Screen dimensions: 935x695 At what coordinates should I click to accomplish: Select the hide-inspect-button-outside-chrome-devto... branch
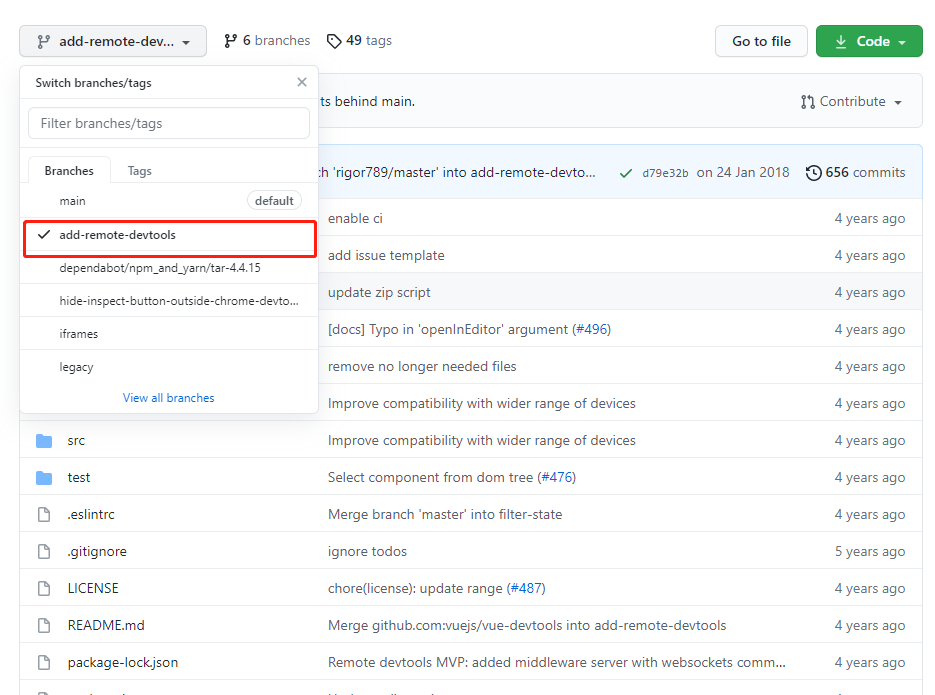pos(169,301)
